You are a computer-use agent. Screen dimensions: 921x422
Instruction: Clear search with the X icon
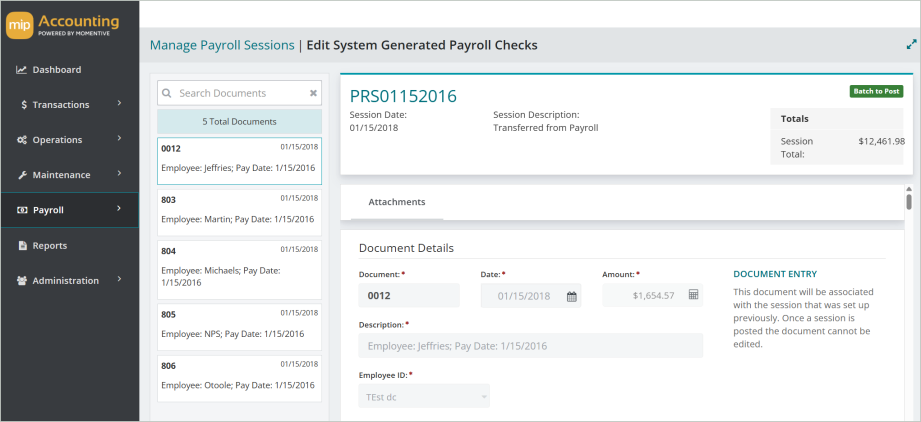tap(312, 93)
